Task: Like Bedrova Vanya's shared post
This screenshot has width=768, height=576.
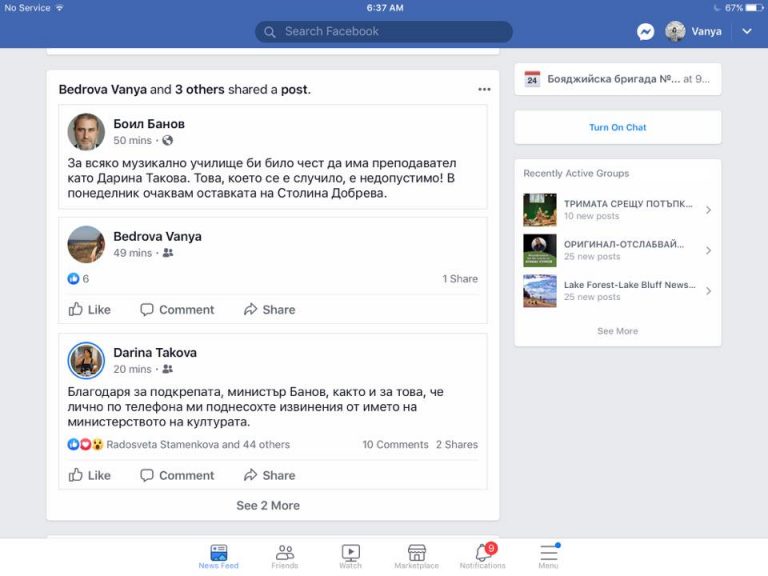Action: 89,310
